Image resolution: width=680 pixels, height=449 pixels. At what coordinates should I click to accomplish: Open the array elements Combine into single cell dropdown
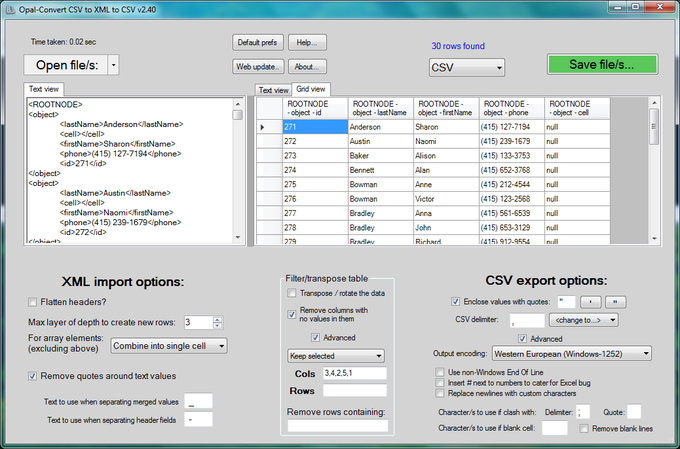(169, 346)
